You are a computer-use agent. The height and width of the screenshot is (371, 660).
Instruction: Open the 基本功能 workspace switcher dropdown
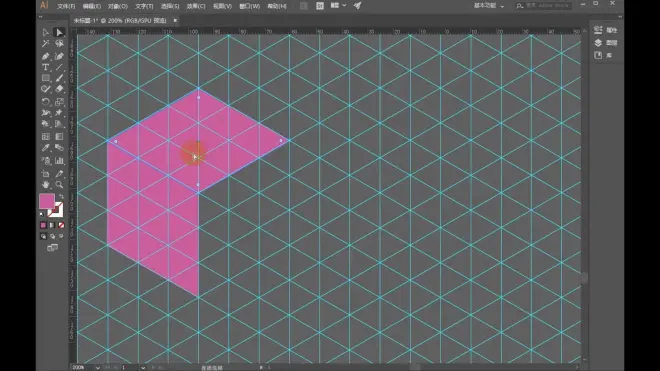489,6
